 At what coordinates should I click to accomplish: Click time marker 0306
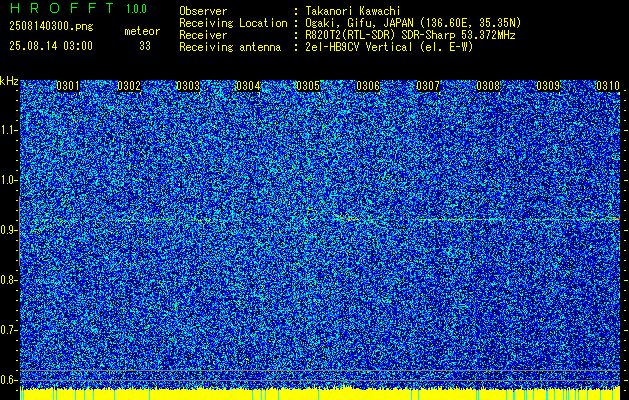(368, 86)
